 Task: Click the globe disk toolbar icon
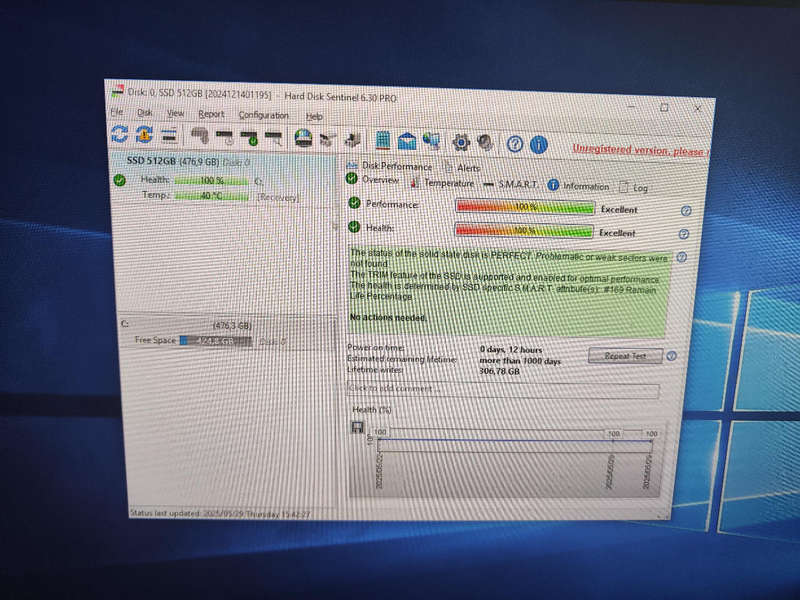coord(303,138)
